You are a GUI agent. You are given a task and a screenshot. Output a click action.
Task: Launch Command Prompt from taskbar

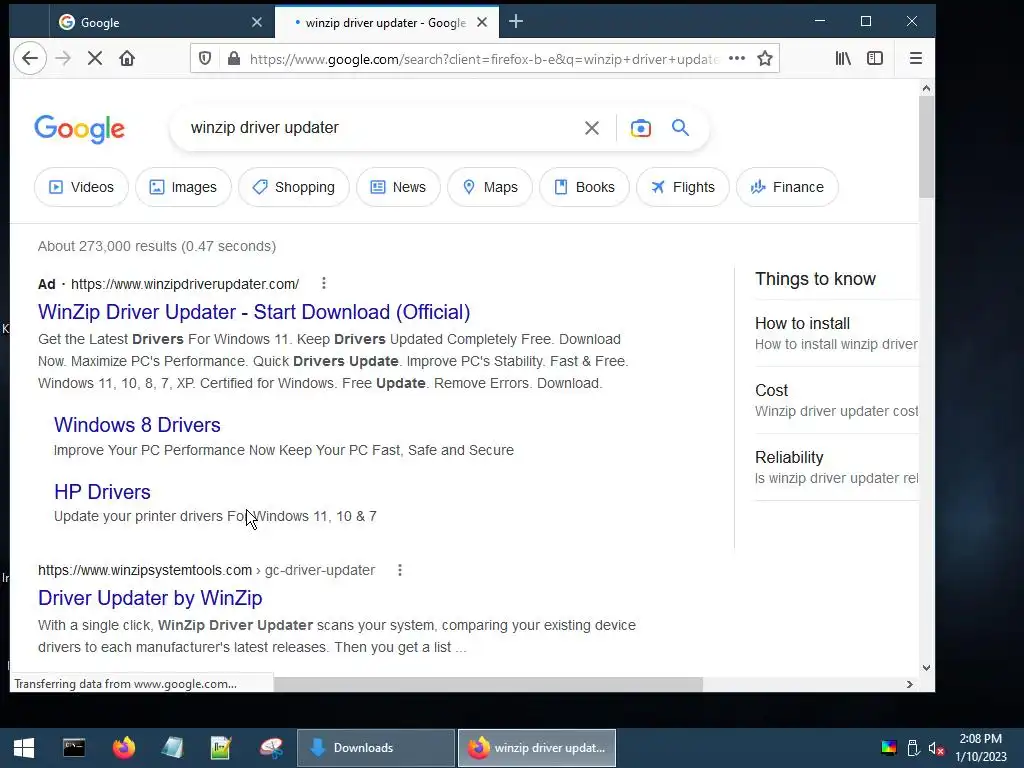(x=74, y=748)
